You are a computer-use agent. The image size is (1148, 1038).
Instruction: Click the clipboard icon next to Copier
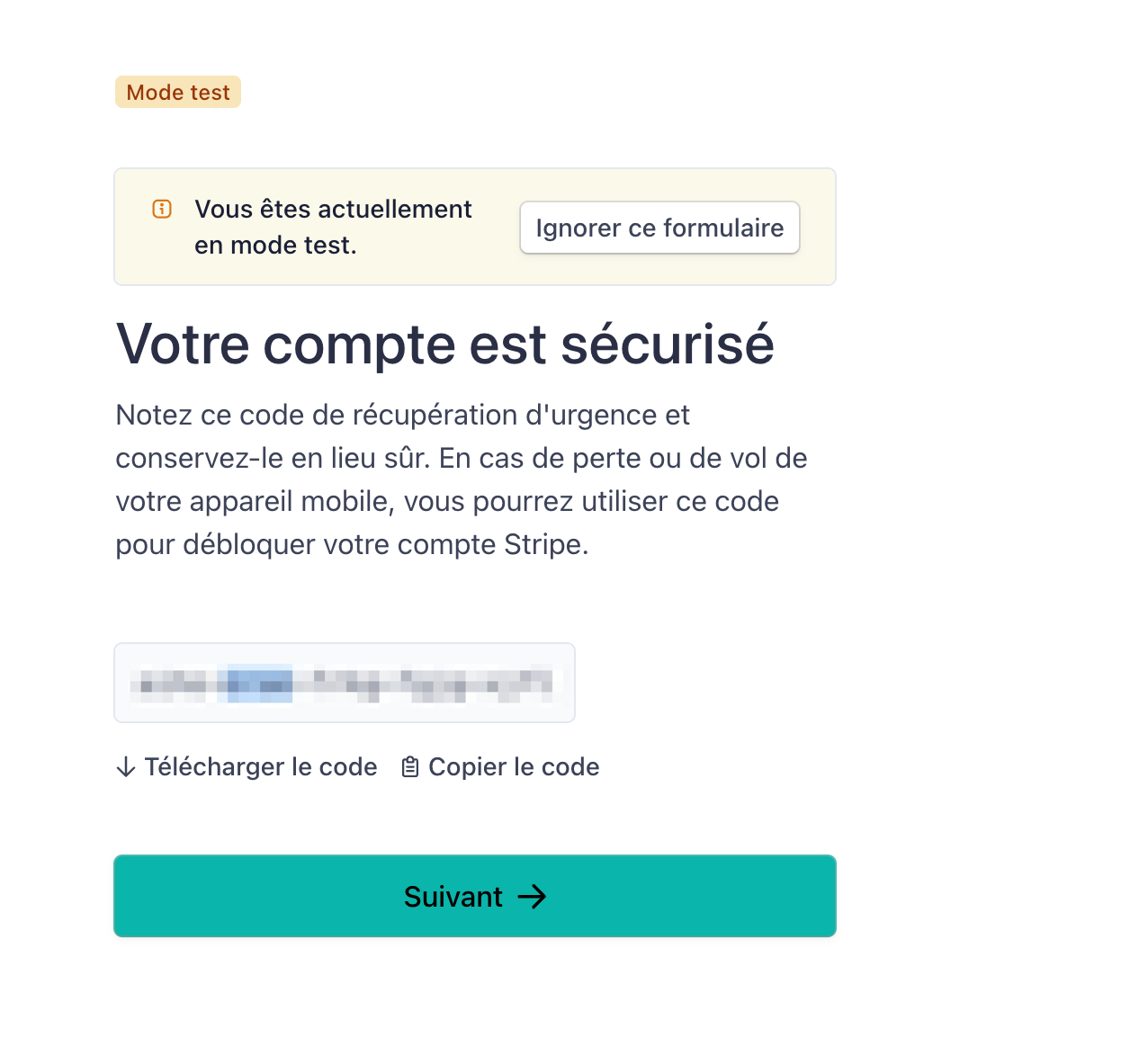(x=410, y=767)
